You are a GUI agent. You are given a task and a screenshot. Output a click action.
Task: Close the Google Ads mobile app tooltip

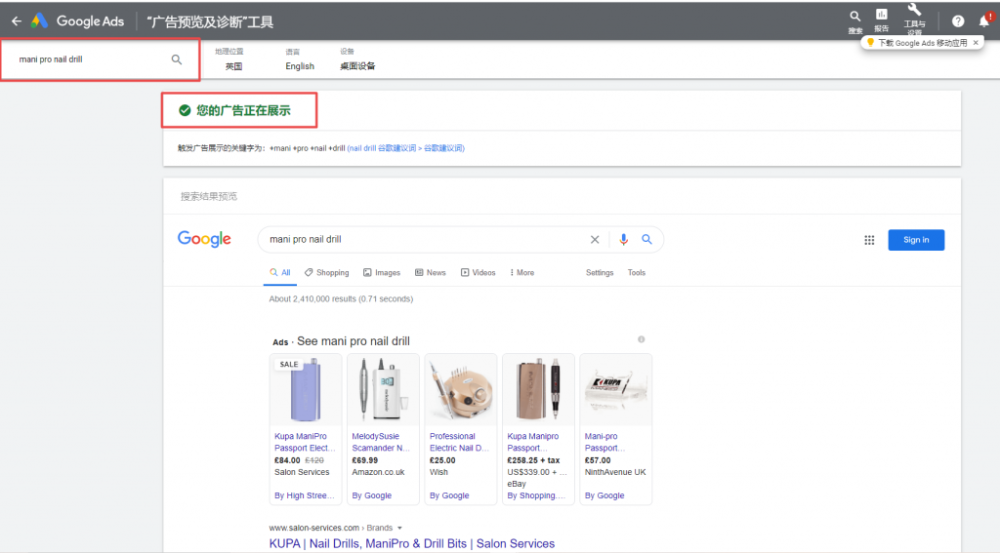tap(976, 43)
